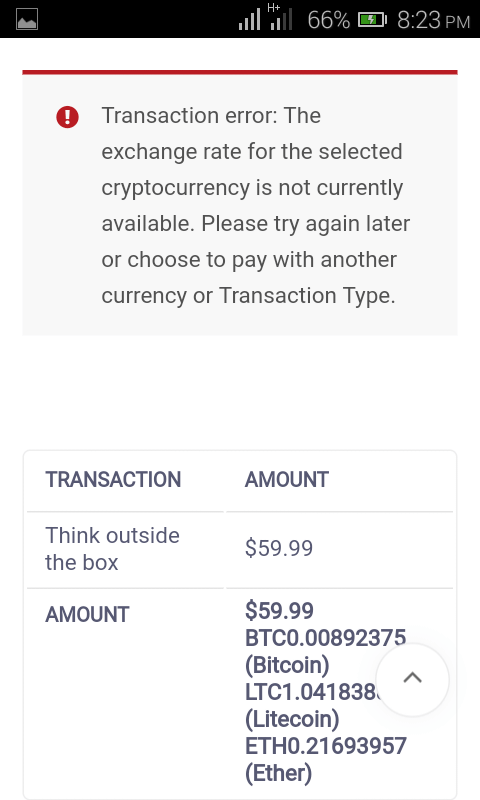Screen dimensions: 480x800
Task: Select the LTC Litecoin amount line
Action: [x=311, y=692]
